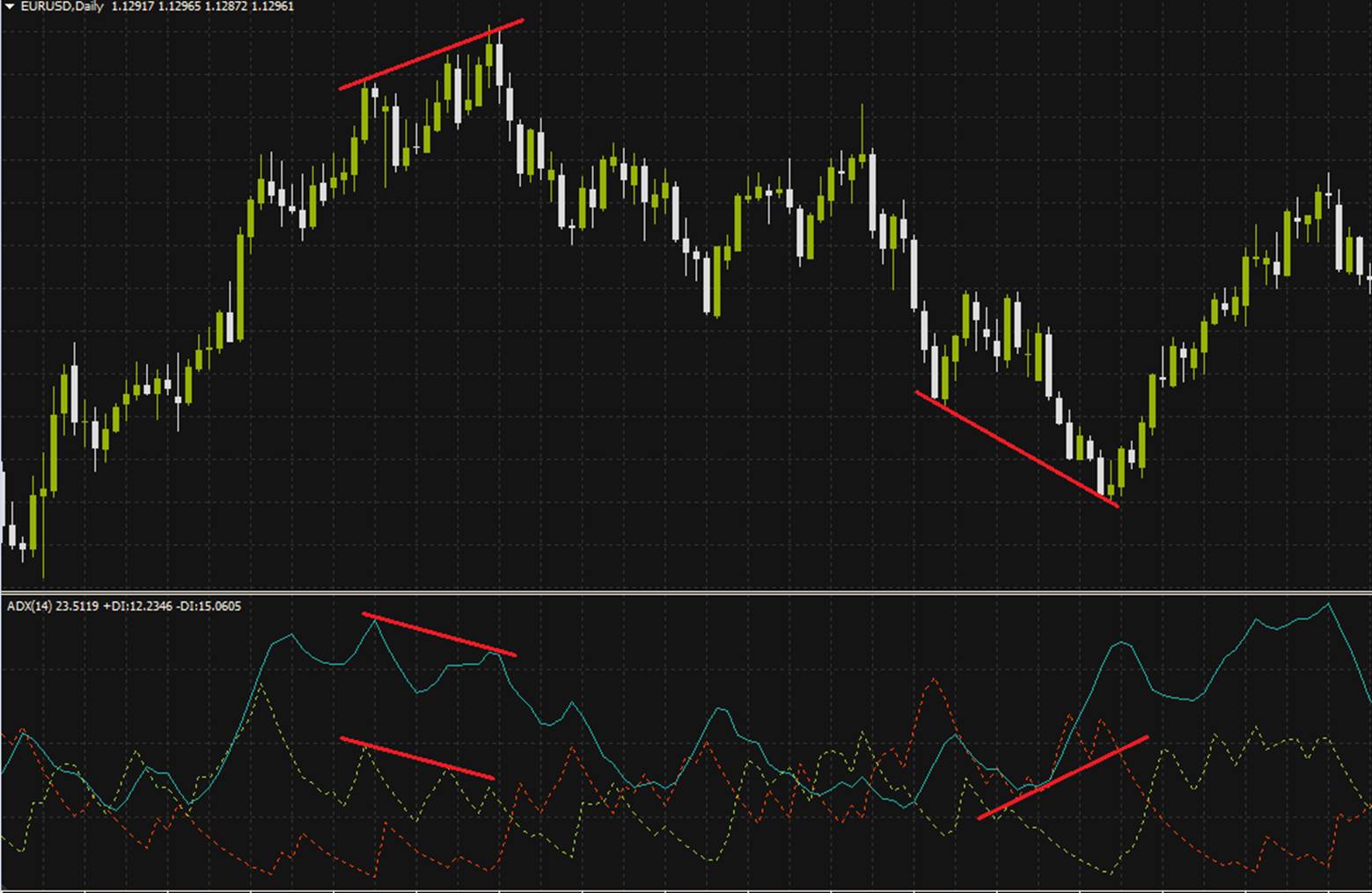This screenshot has height=893, width=1372.
Task: Click the OHLC price values in header
Action: [202, 6]
